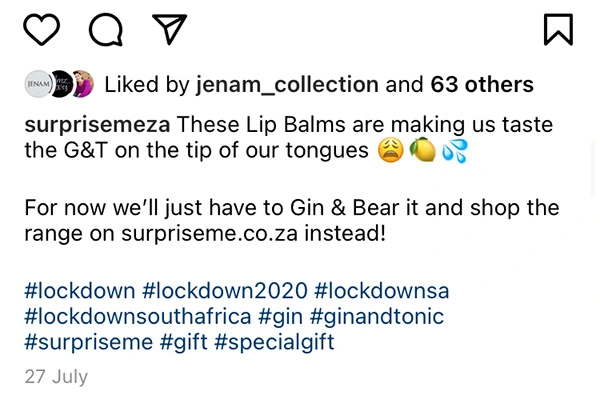Click the second overlapping liker avatar

(x=61, y=84)
